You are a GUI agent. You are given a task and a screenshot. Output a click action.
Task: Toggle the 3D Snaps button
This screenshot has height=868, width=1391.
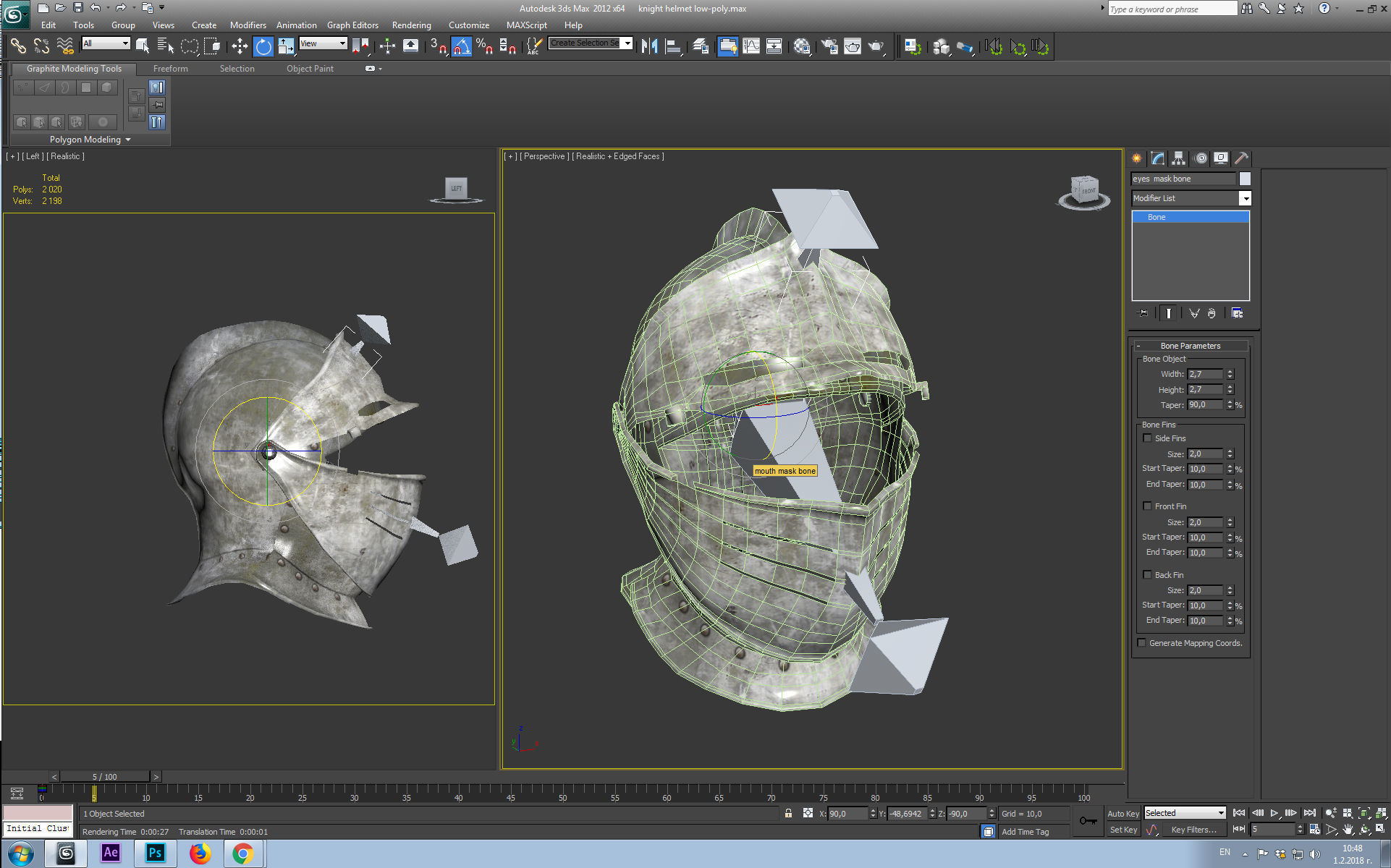[438, 47]
